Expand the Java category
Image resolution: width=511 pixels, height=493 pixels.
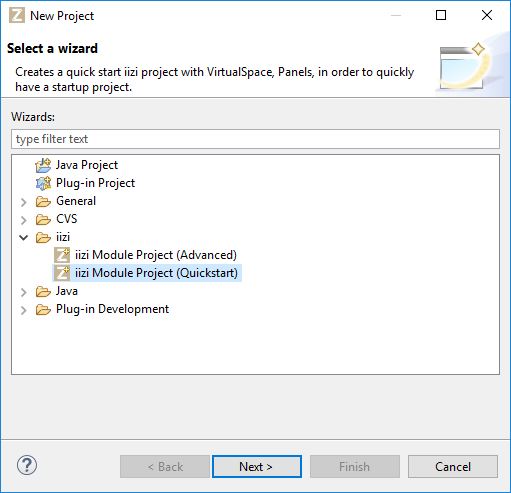pyautogui.click(x=23, y=292)
